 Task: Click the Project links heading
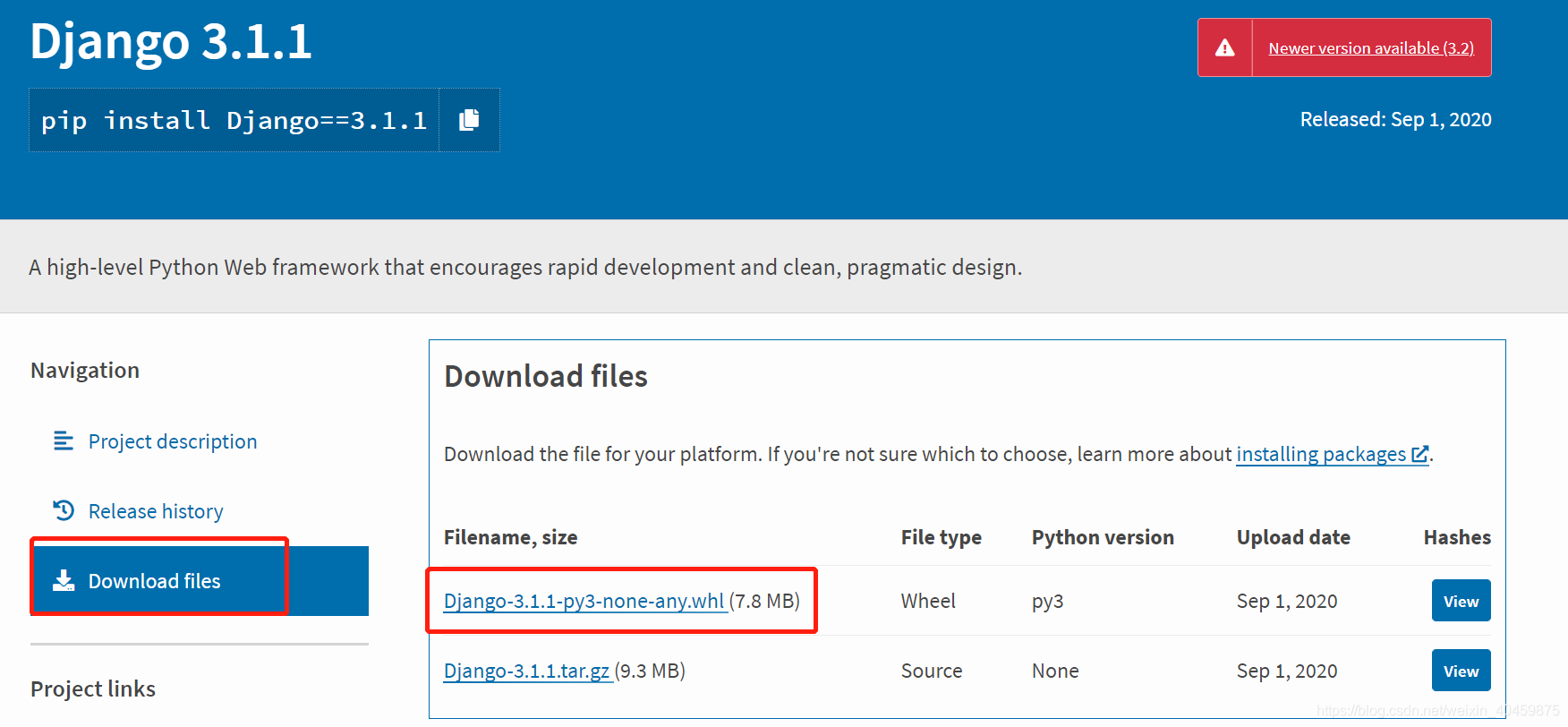point(93,689)
